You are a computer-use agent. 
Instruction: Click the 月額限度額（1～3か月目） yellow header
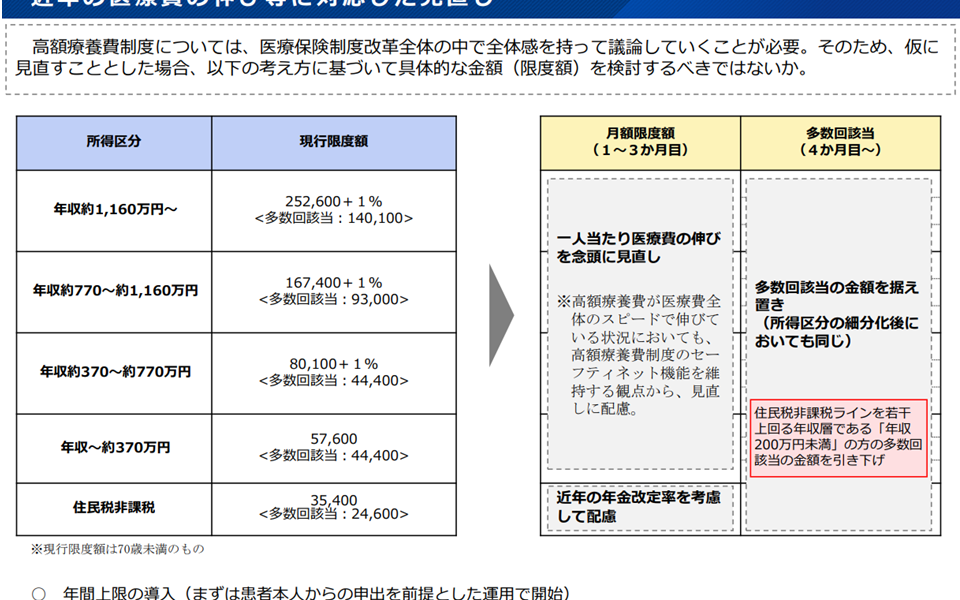click(640, 142)
